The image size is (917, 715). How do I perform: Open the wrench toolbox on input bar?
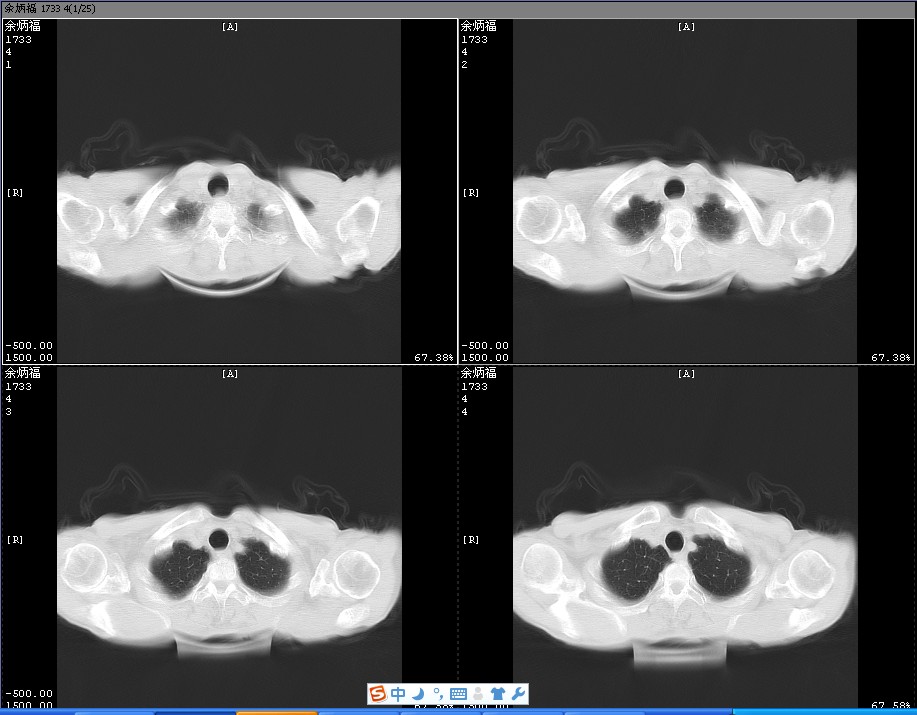518,694
